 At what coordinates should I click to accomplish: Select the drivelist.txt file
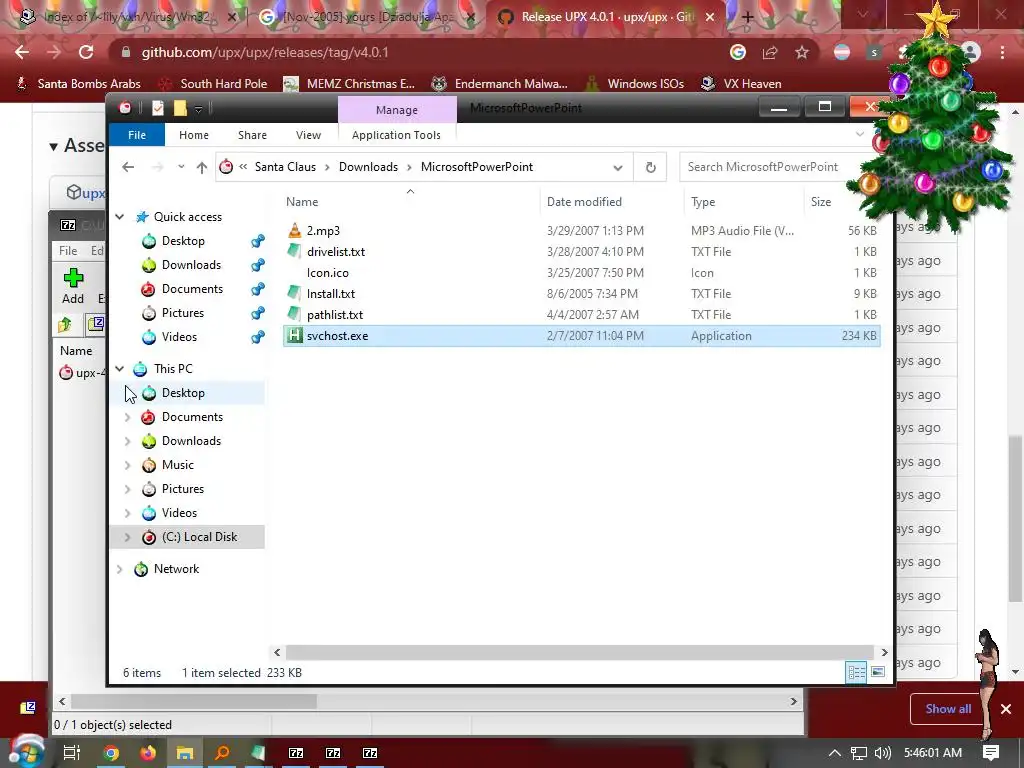click(581, 251)
